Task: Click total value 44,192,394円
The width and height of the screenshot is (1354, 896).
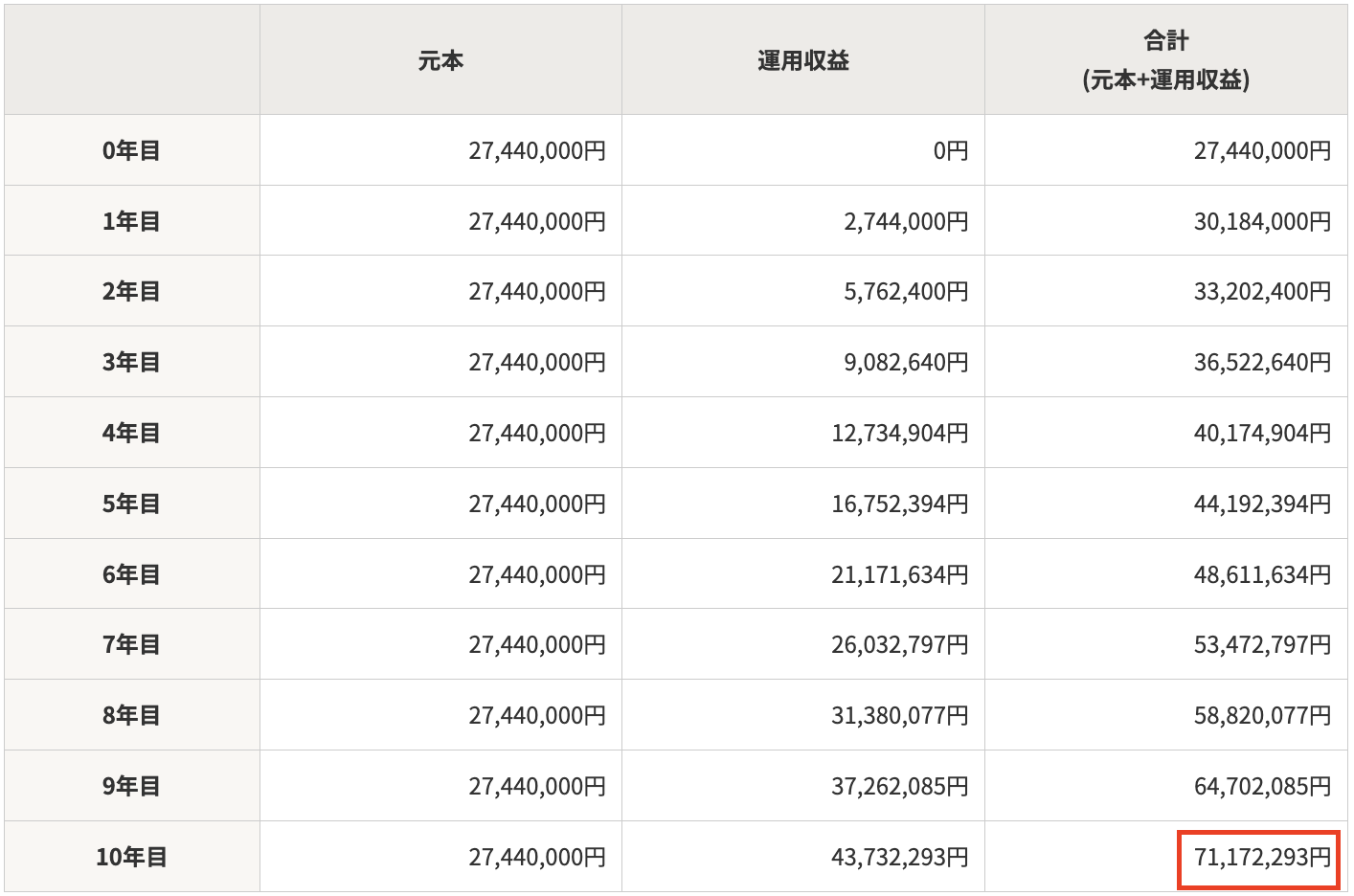Action: (1262, 504)
